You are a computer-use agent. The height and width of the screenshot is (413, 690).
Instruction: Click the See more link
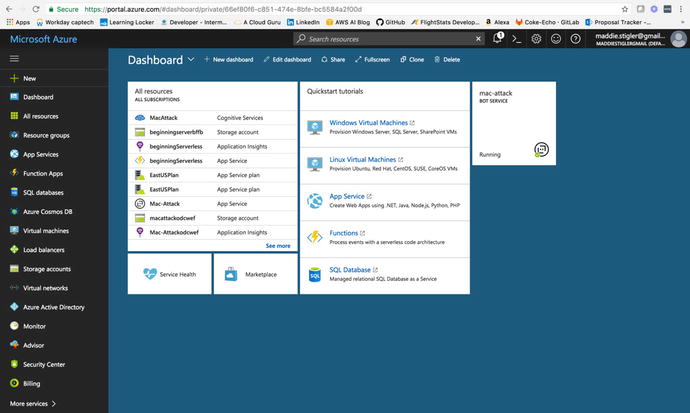[278, 245]
